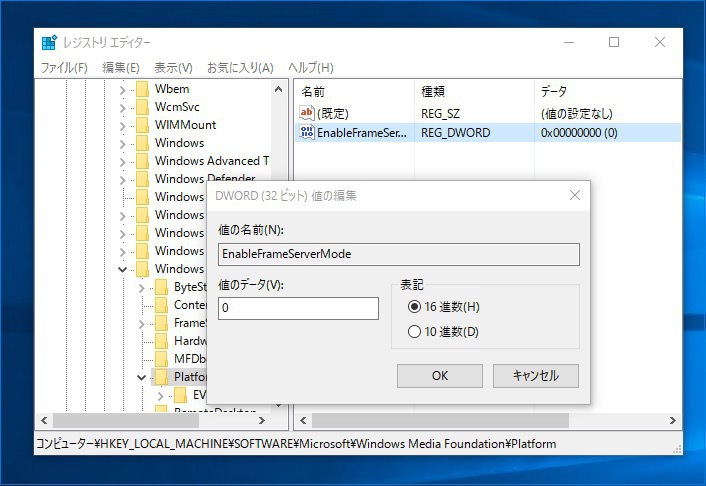
Task: Expand the EV subkey node
Action: (160, 396)
